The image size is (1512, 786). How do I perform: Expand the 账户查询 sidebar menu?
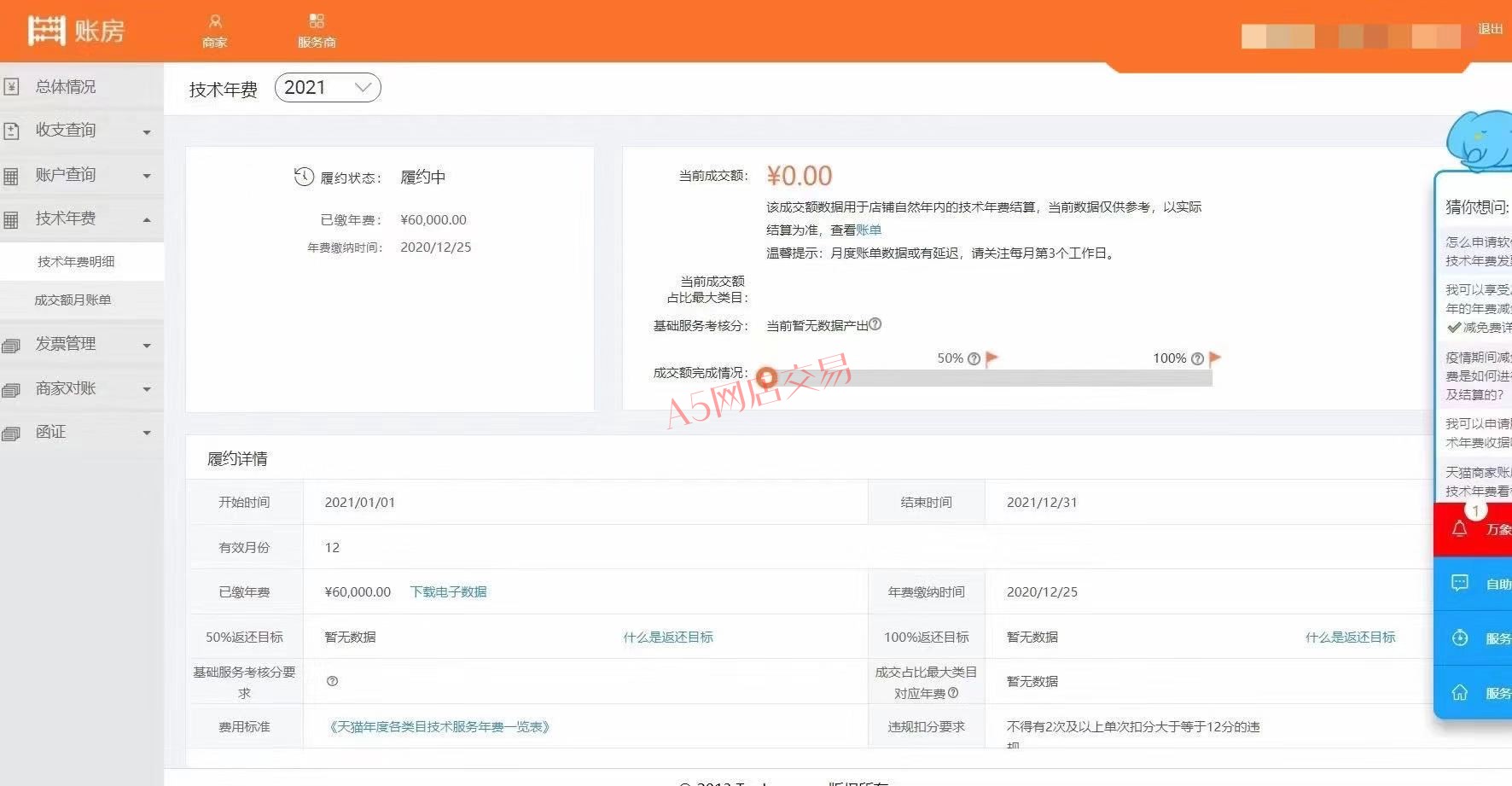tap(81, 175)
